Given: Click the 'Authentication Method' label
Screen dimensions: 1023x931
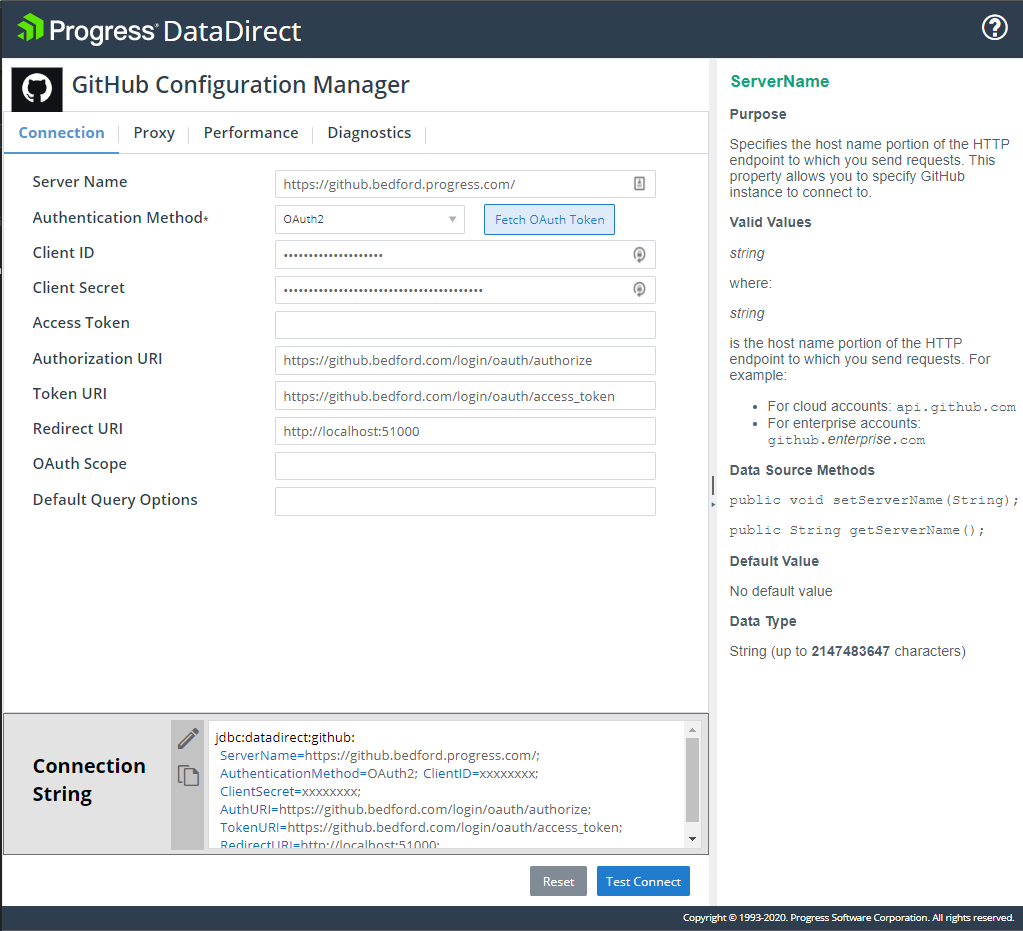Looking at the screenshot, I should [121, 218].
